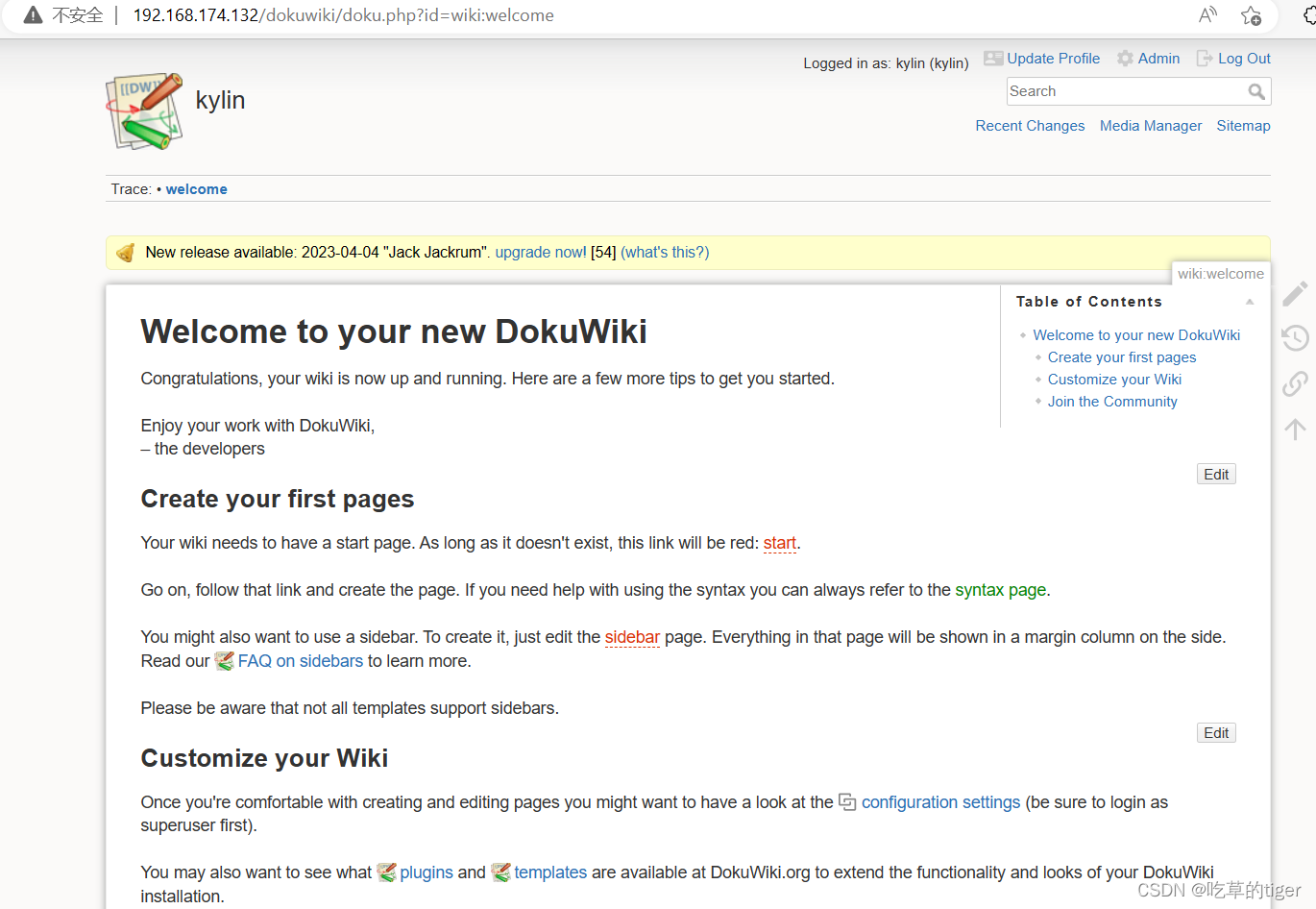Collapse the Table of Contents panel
This screenshot has width=1316, height=909.
click(1250, 302)
